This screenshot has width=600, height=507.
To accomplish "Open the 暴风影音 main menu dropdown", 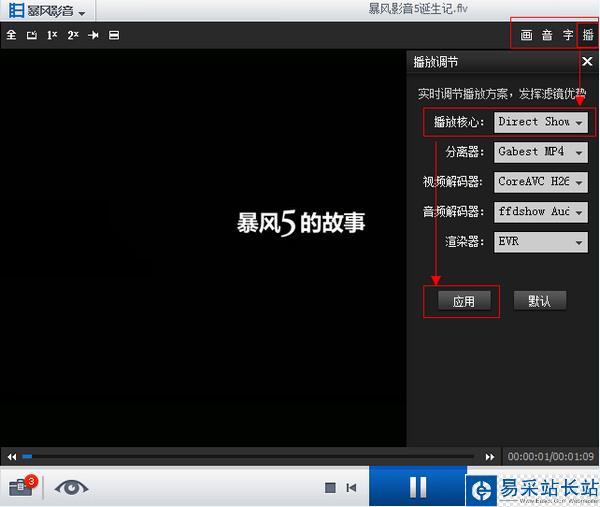I will point(47,10).
